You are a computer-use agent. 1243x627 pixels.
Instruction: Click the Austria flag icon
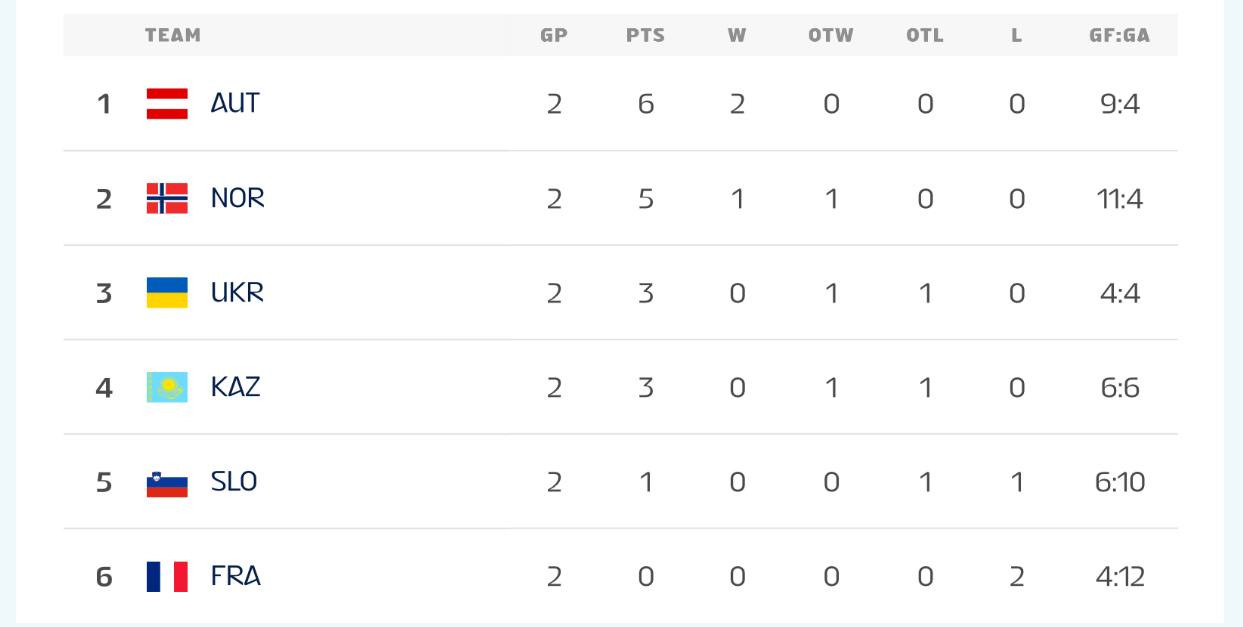pos(167,104)
